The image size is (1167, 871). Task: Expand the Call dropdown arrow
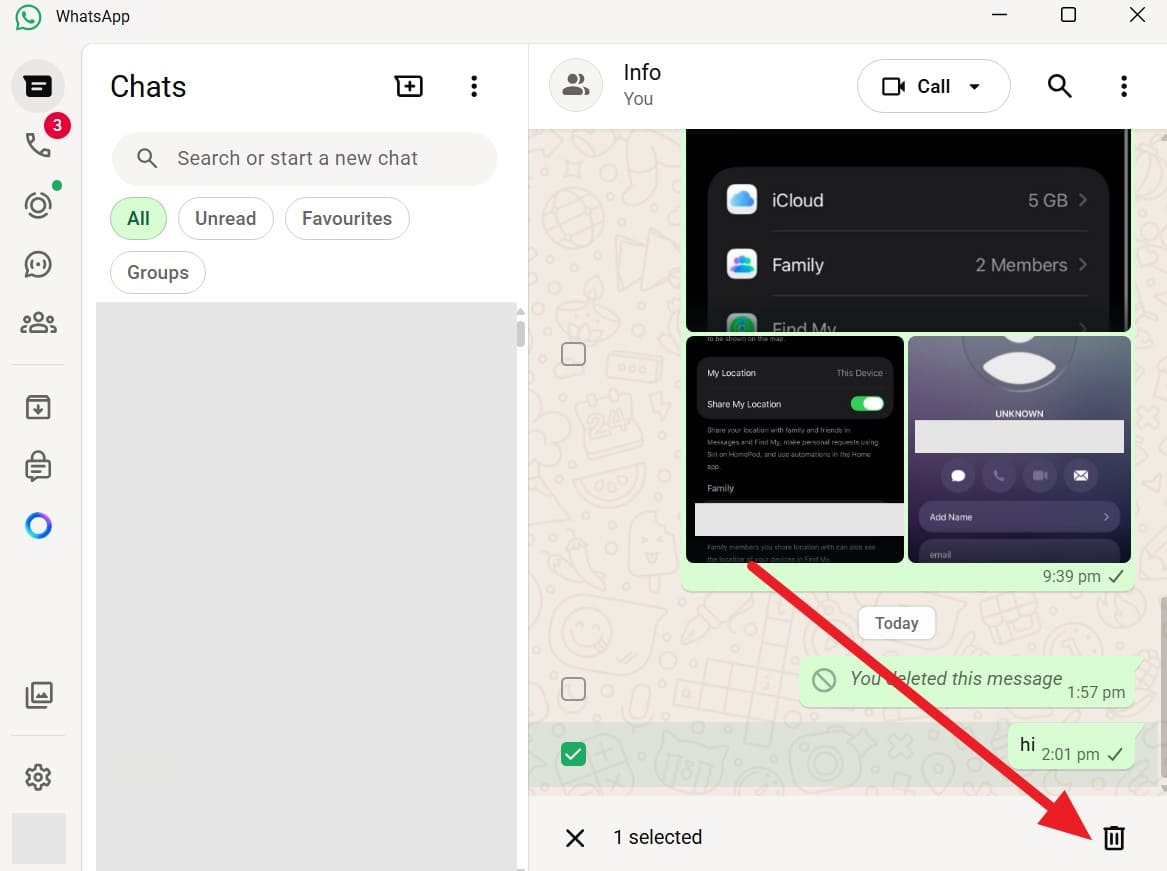[974, 86]
